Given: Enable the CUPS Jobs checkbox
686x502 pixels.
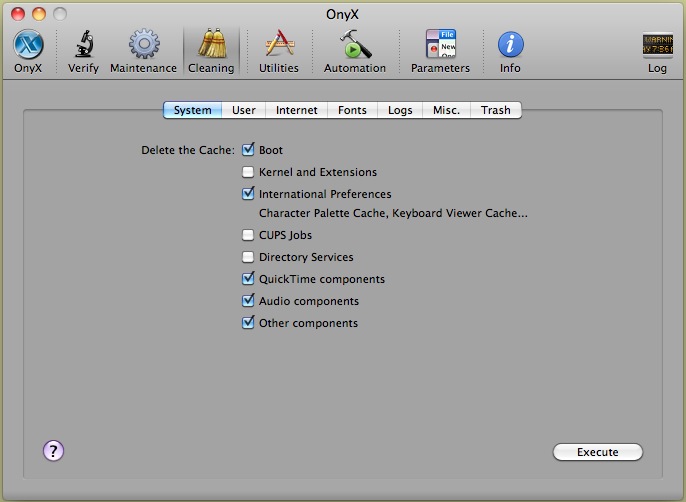Looking at the screenshot, I should coord(248,235).
